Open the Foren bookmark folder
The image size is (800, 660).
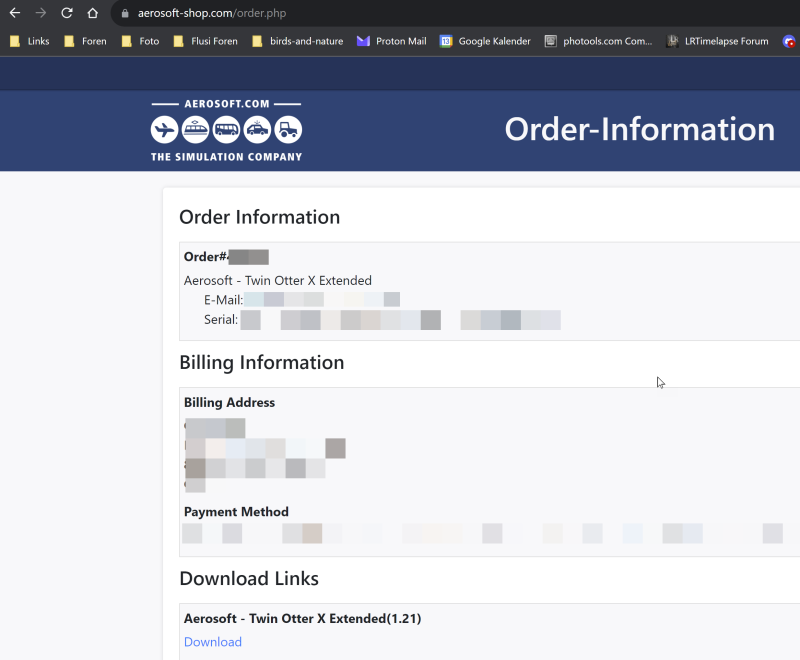point(85,41)
